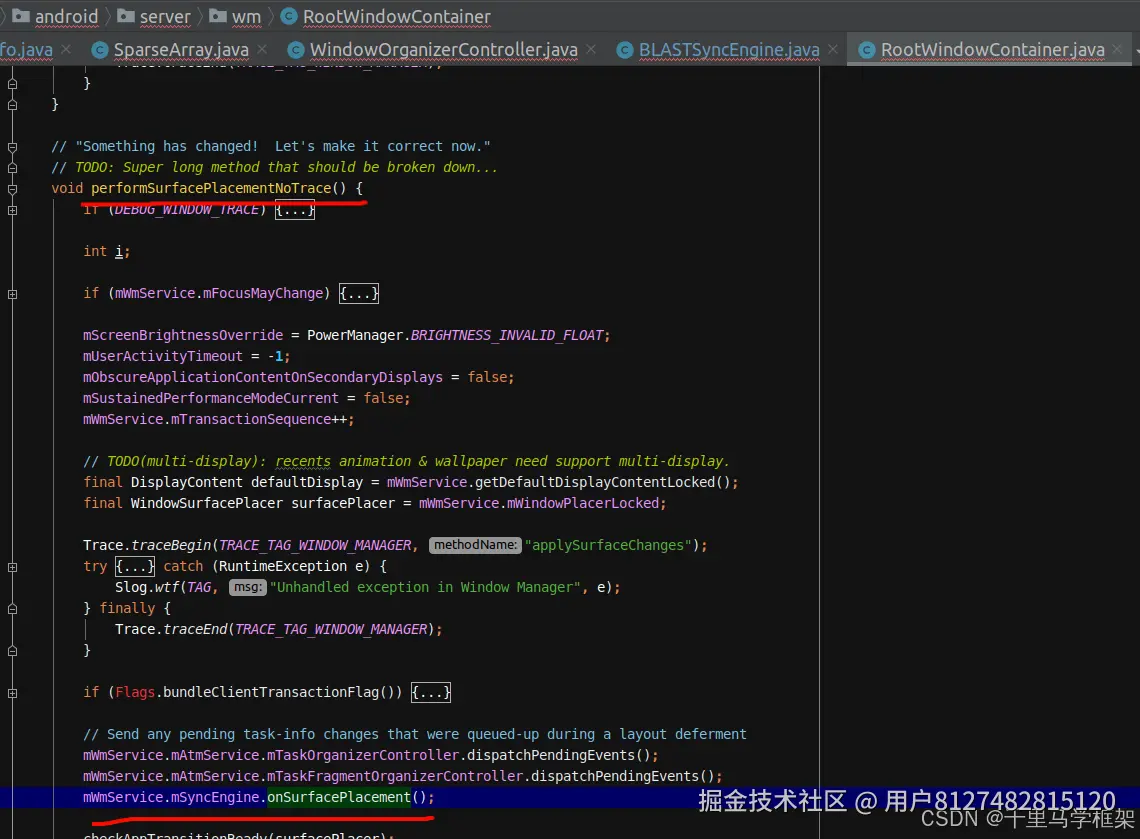Switch to the WindowOrganizerController.java tab

point(443,49)
